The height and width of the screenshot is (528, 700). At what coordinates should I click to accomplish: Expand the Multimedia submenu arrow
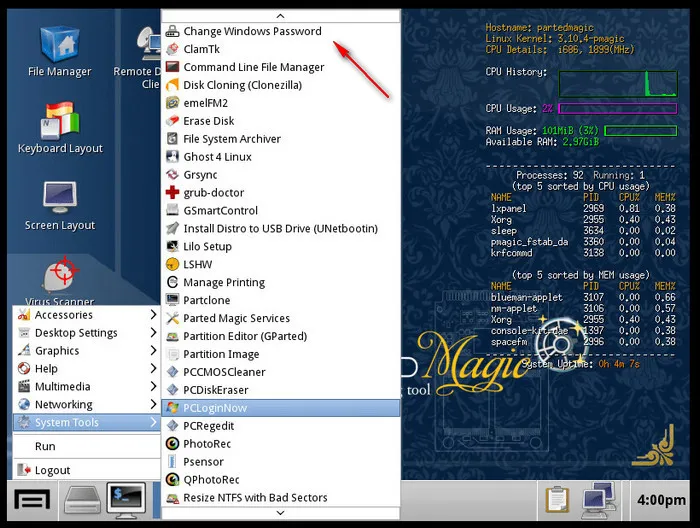tap(153, 386)
